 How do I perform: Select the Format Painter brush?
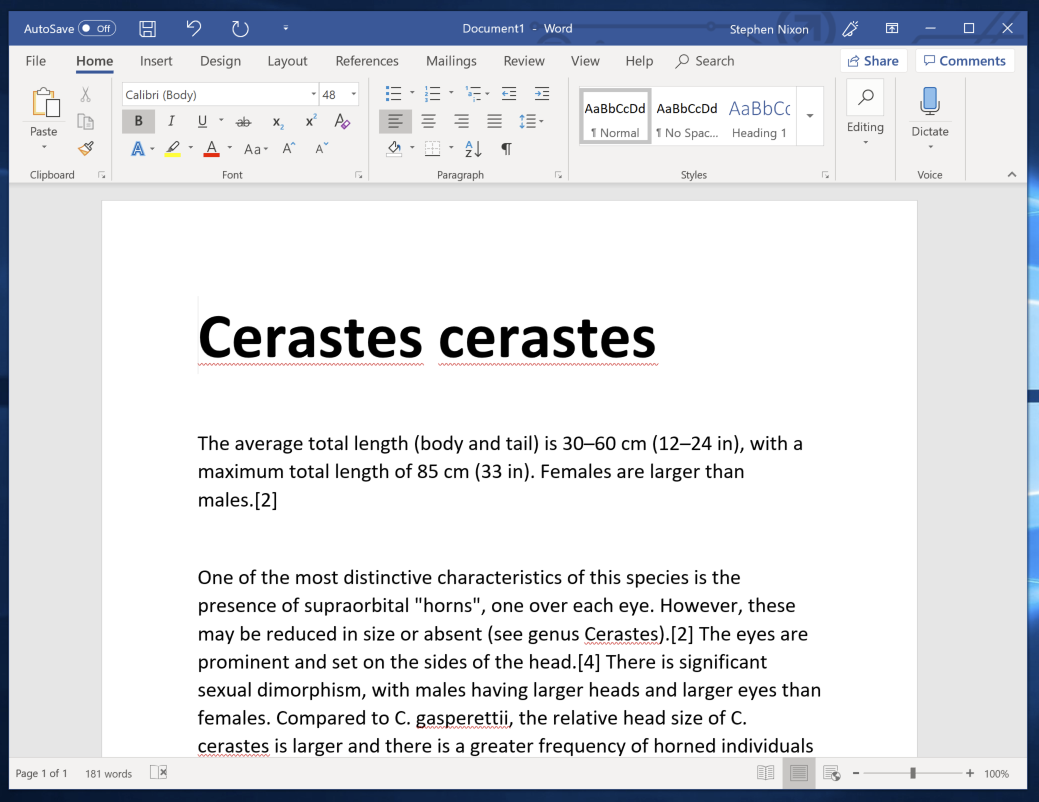tap(85, 148)
